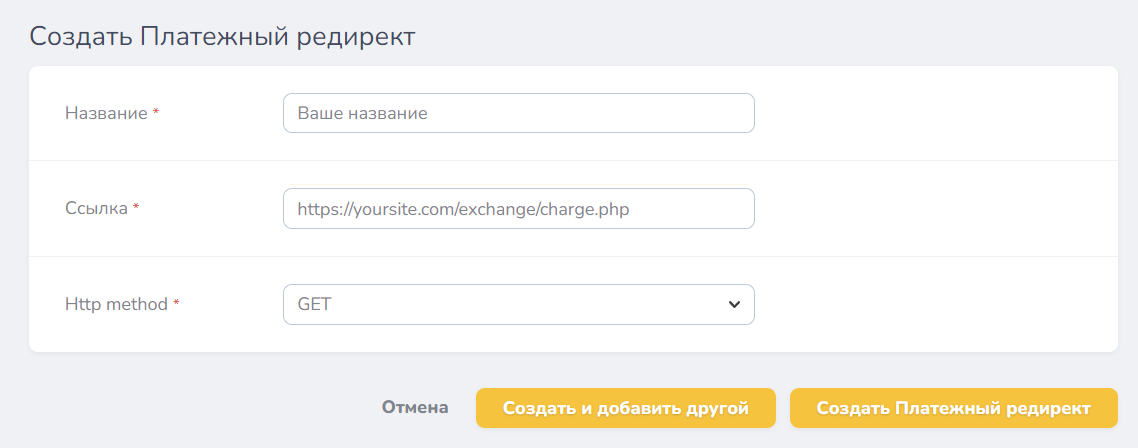Submit with the Создать Платежный редирект button
Image resolution: width=1138 pixels, height=448 pixels.
953,408
